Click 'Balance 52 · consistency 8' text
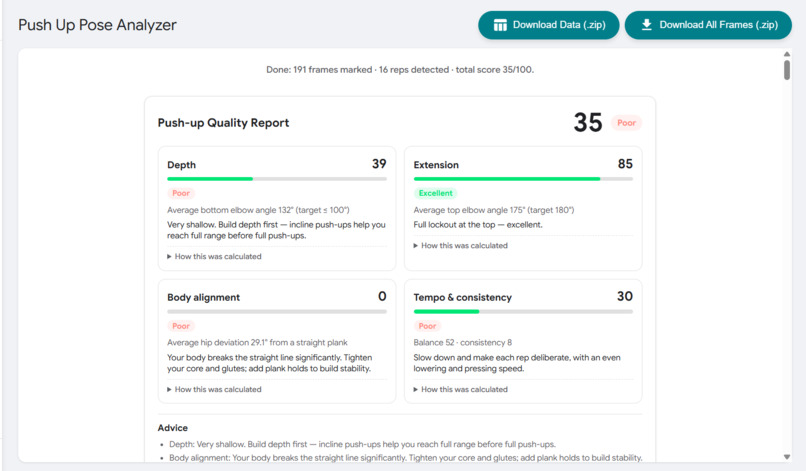This screenshot has width=806, height=471. tap(463, 342)
